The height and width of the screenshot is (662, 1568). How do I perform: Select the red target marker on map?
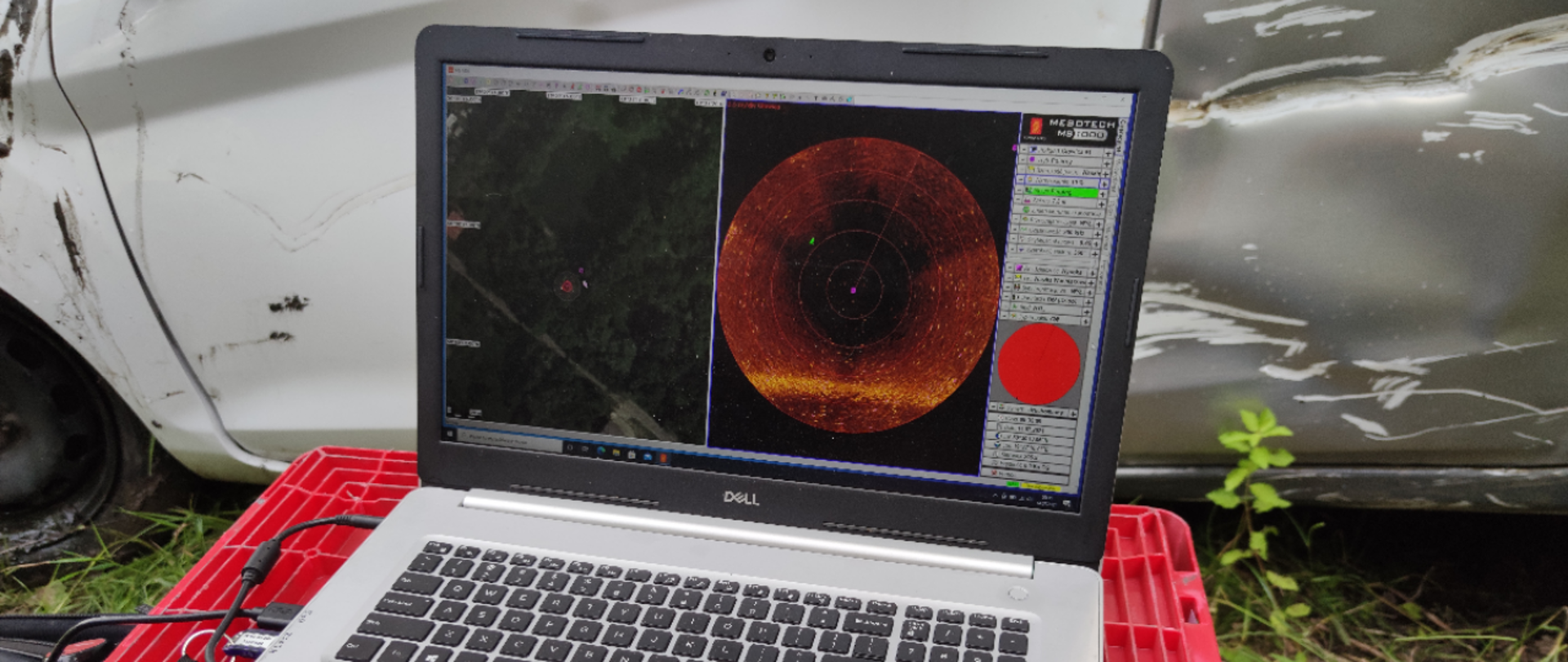click(567, 286)
